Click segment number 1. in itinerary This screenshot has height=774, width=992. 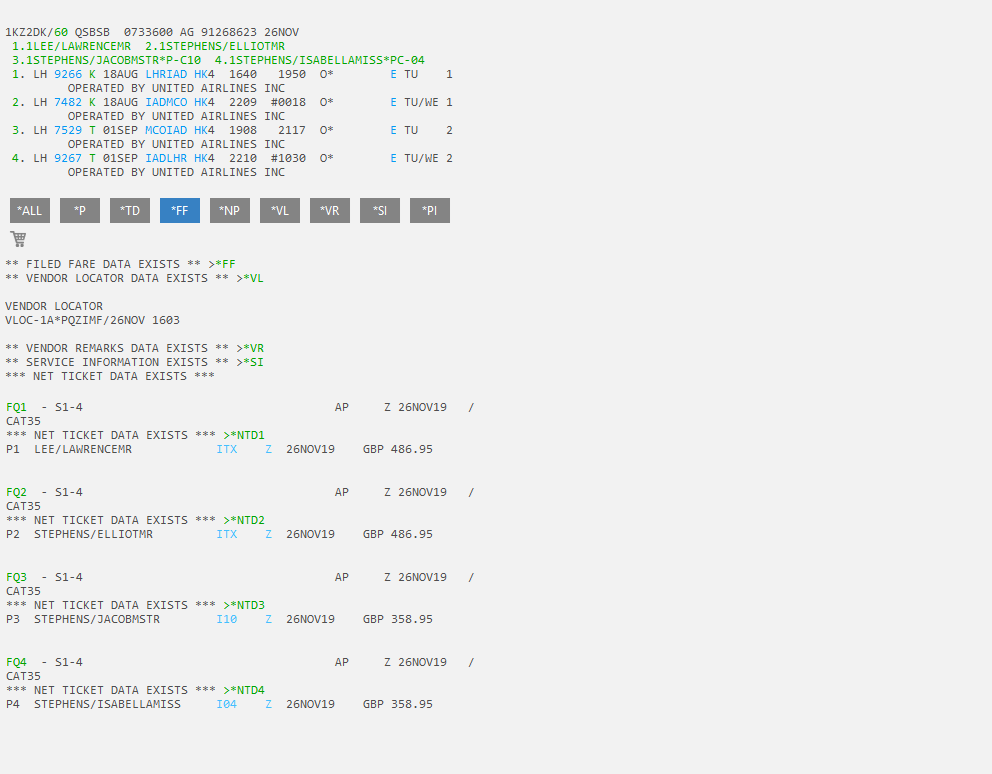[x=19, y=74]
